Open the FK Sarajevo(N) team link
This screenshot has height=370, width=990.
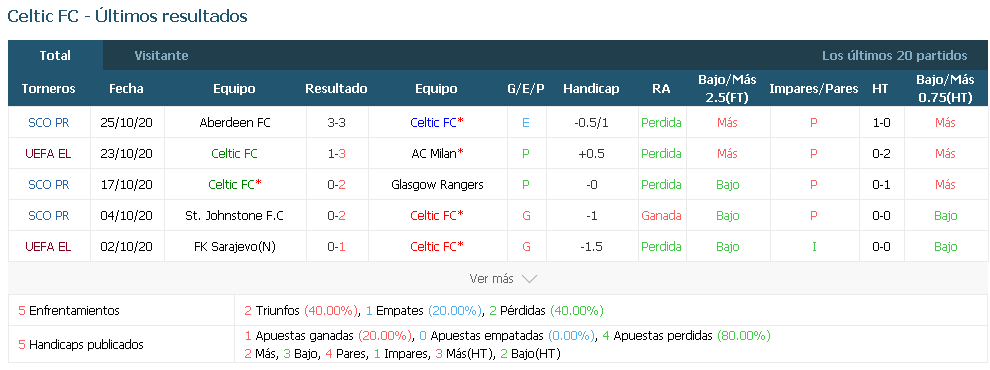(234, 246)
